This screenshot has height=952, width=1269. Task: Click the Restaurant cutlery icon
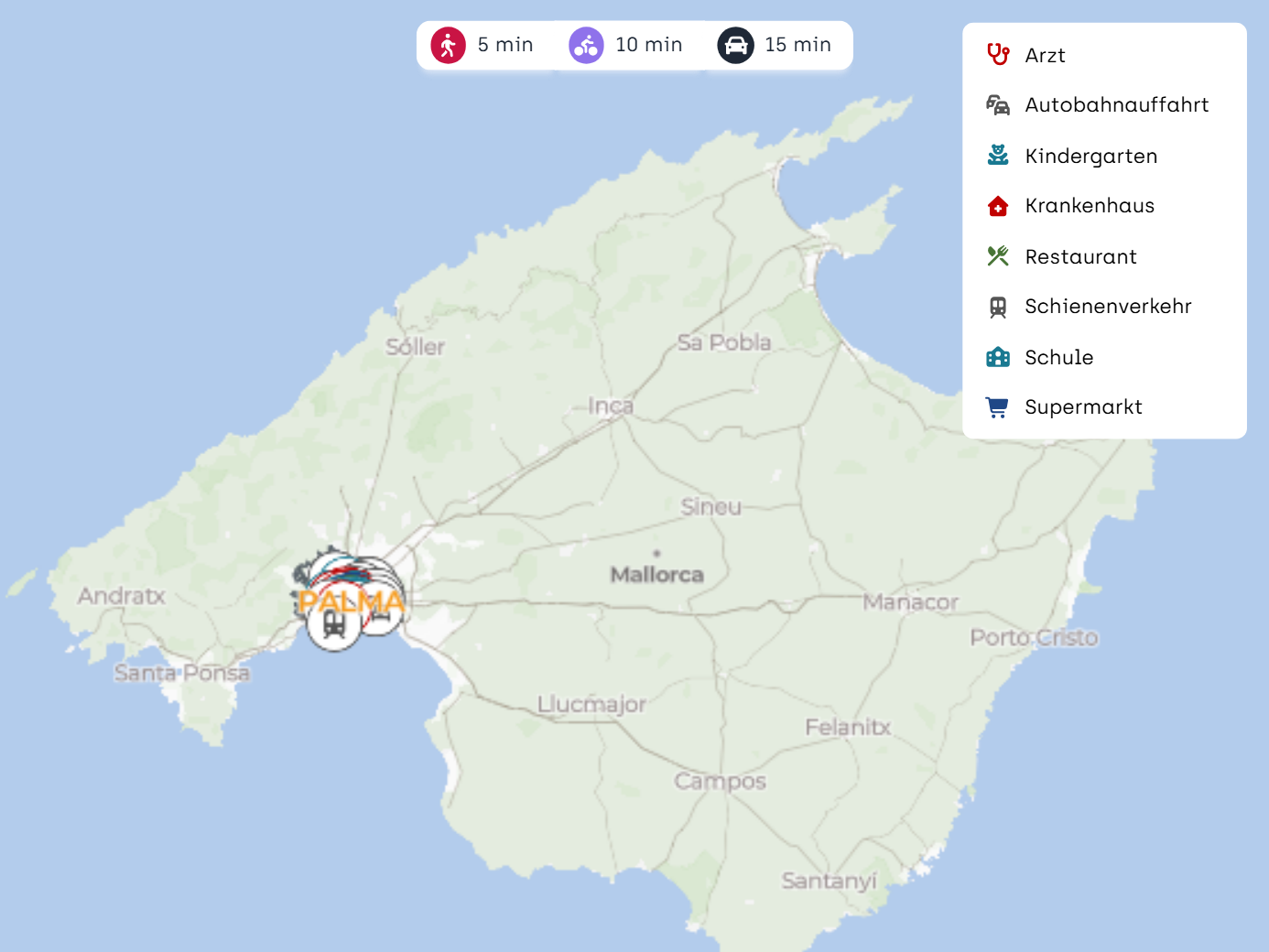[x=998, y=256]
